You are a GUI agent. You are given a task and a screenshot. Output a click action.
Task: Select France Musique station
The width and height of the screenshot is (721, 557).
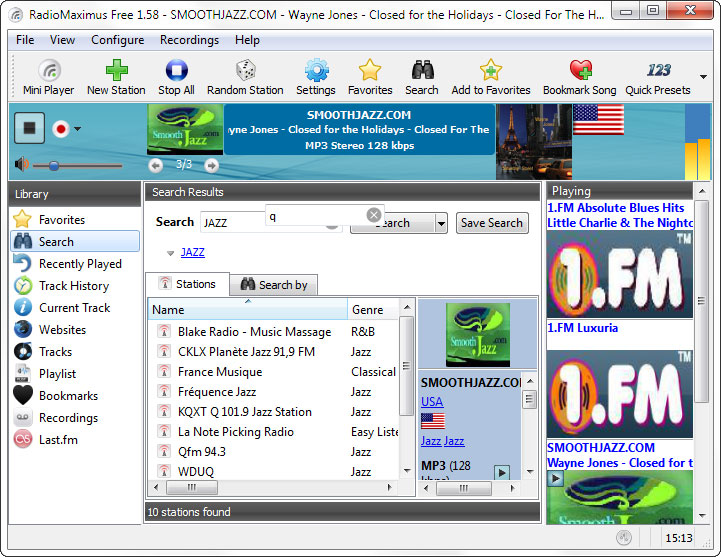274,372
